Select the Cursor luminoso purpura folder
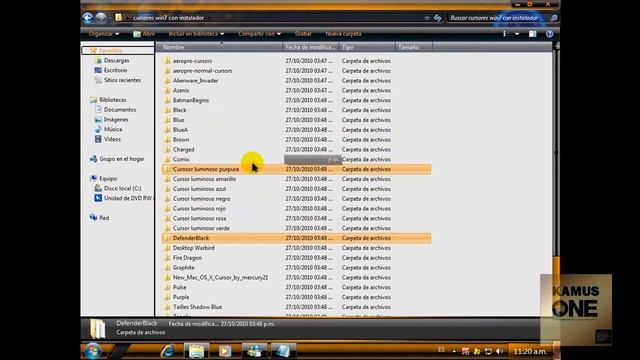This screenshot has width=640, height=360. (x=206, y=169)
